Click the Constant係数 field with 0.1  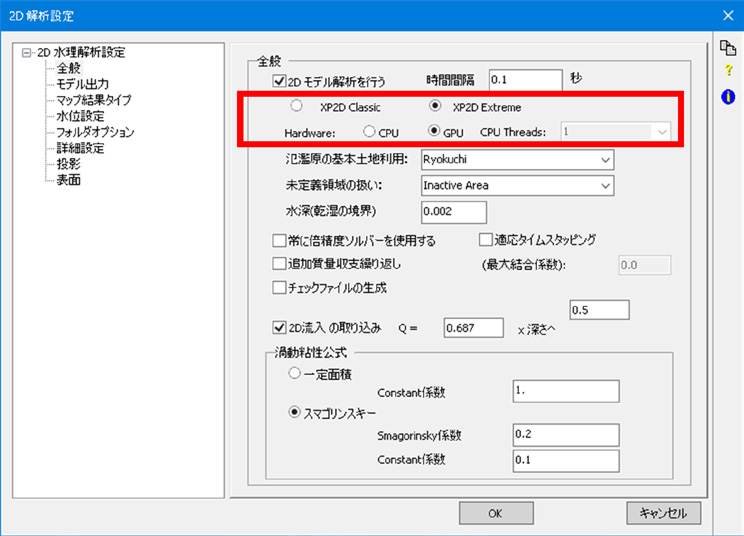pyautogui.click(x=566, y=461)
